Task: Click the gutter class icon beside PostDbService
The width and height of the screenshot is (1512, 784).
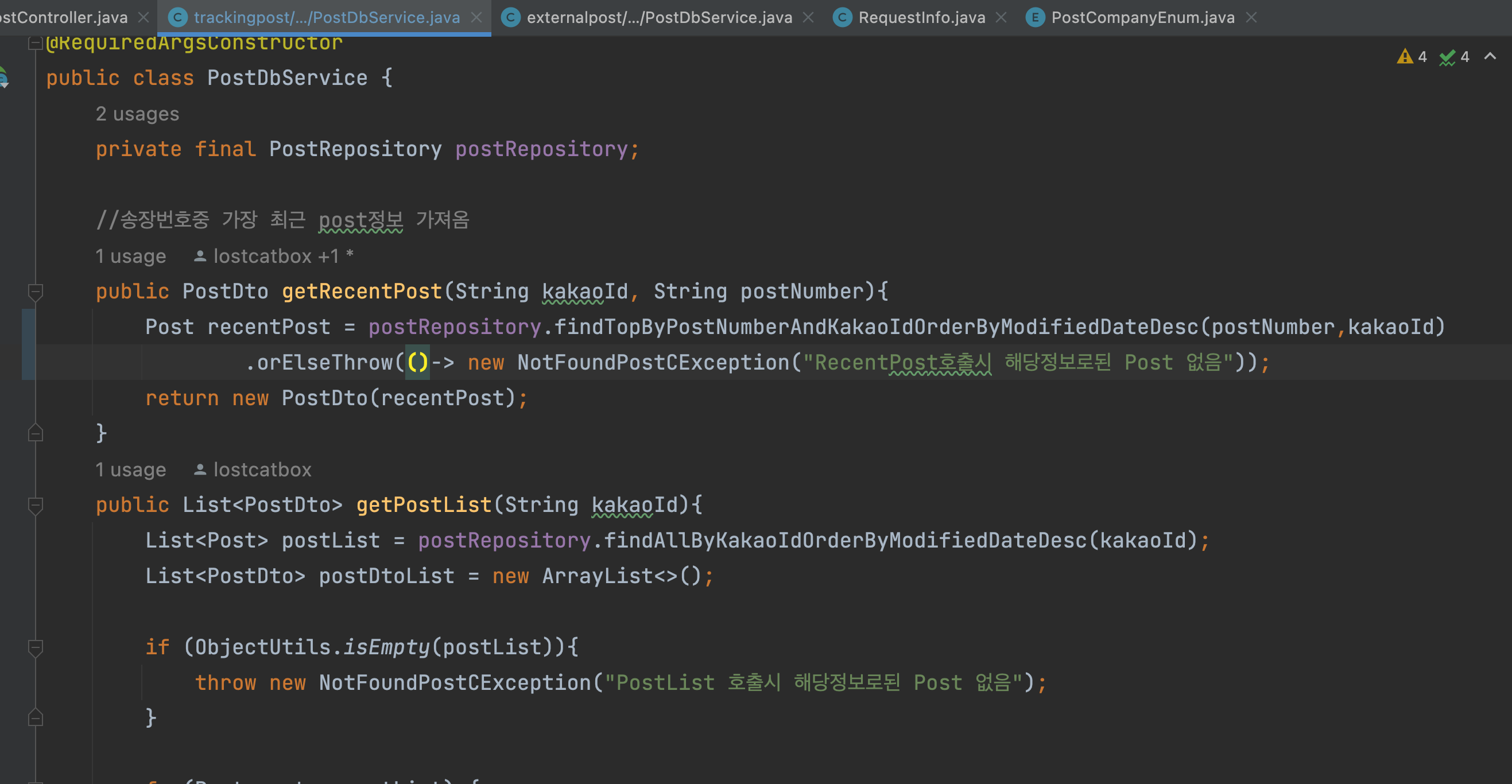Action: pyautogui.click(x=3, y=77)
